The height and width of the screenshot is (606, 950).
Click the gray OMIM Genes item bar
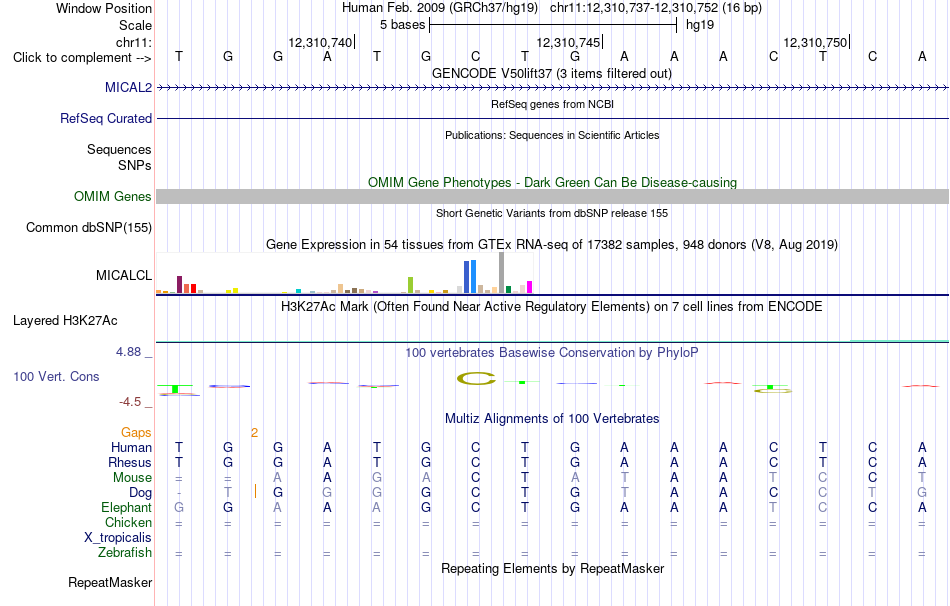[x=552, y=196]
